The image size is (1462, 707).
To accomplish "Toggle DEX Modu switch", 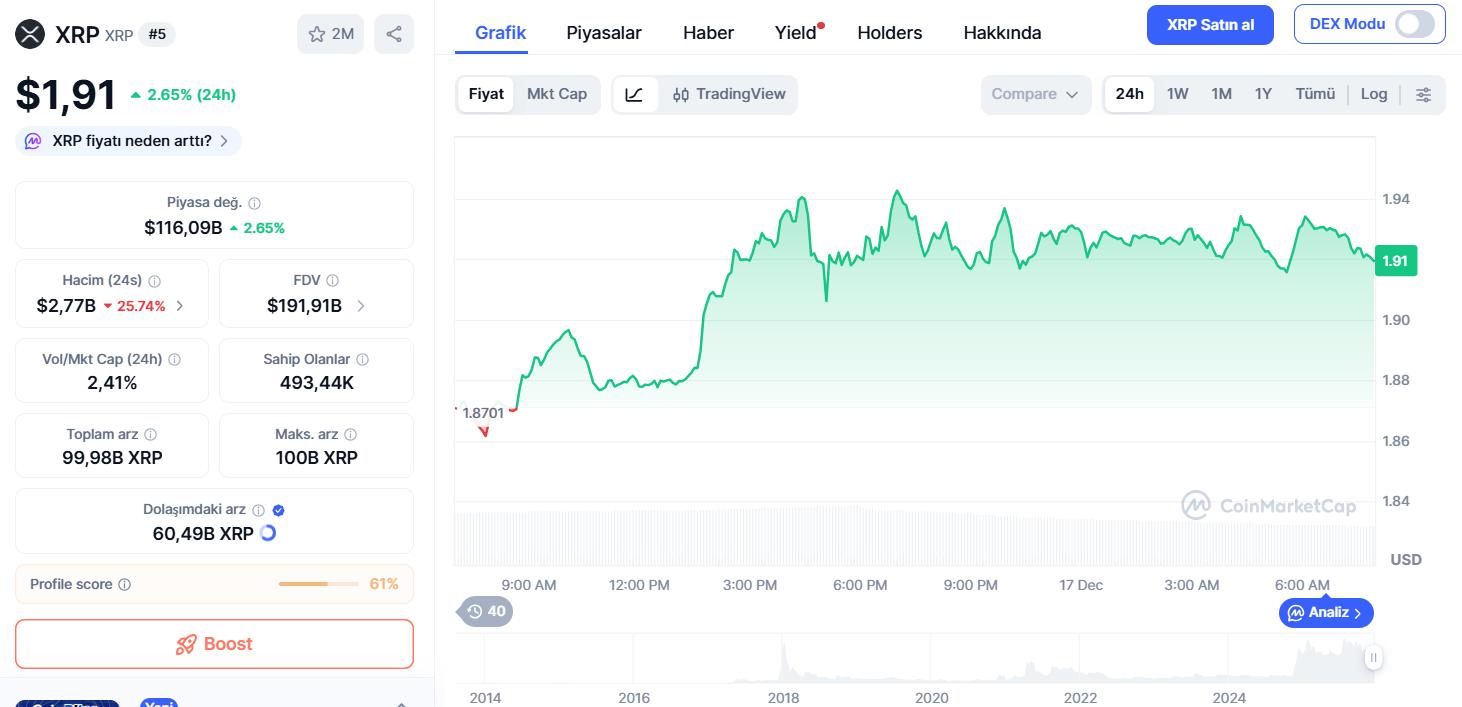I will [x=1415, y=24].
